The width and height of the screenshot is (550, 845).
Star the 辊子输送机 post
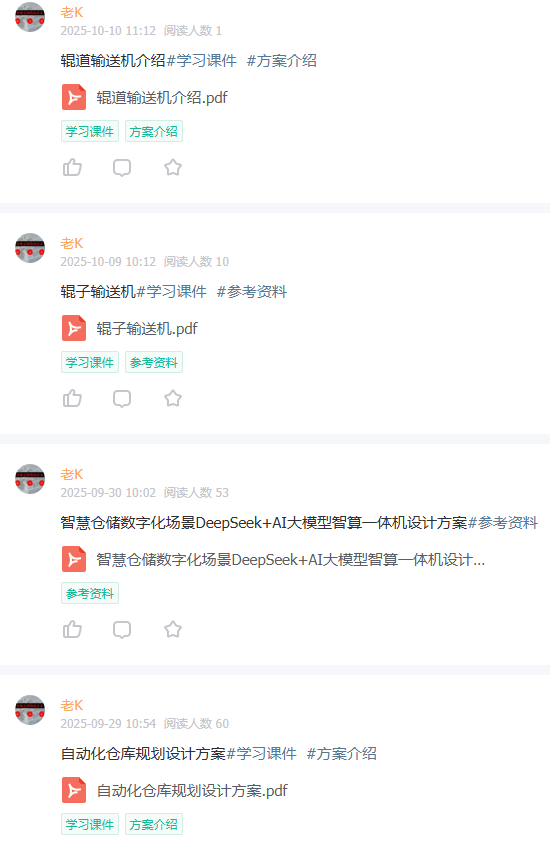pos(173,399)
